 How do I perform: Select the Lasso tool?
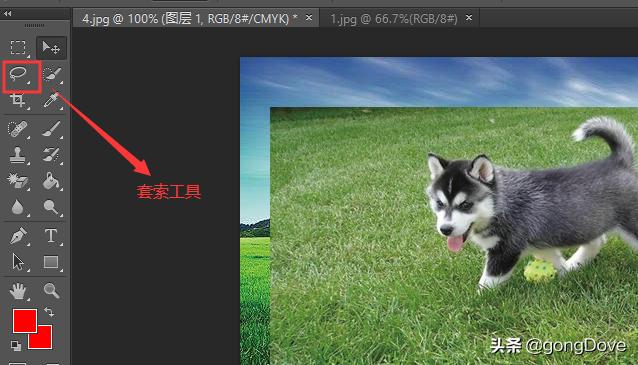coord(18,74)
